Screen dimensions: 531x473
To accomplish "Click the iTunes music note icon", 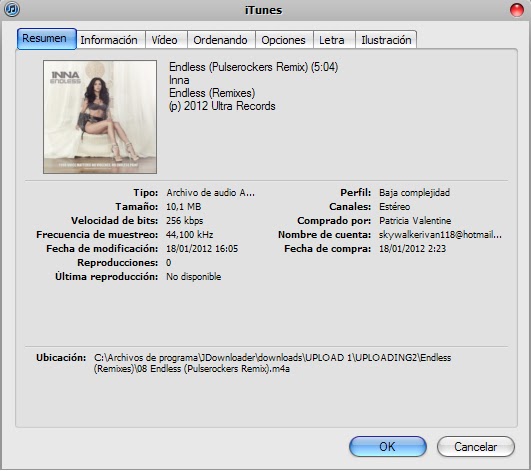I will (x=12, y=9).
